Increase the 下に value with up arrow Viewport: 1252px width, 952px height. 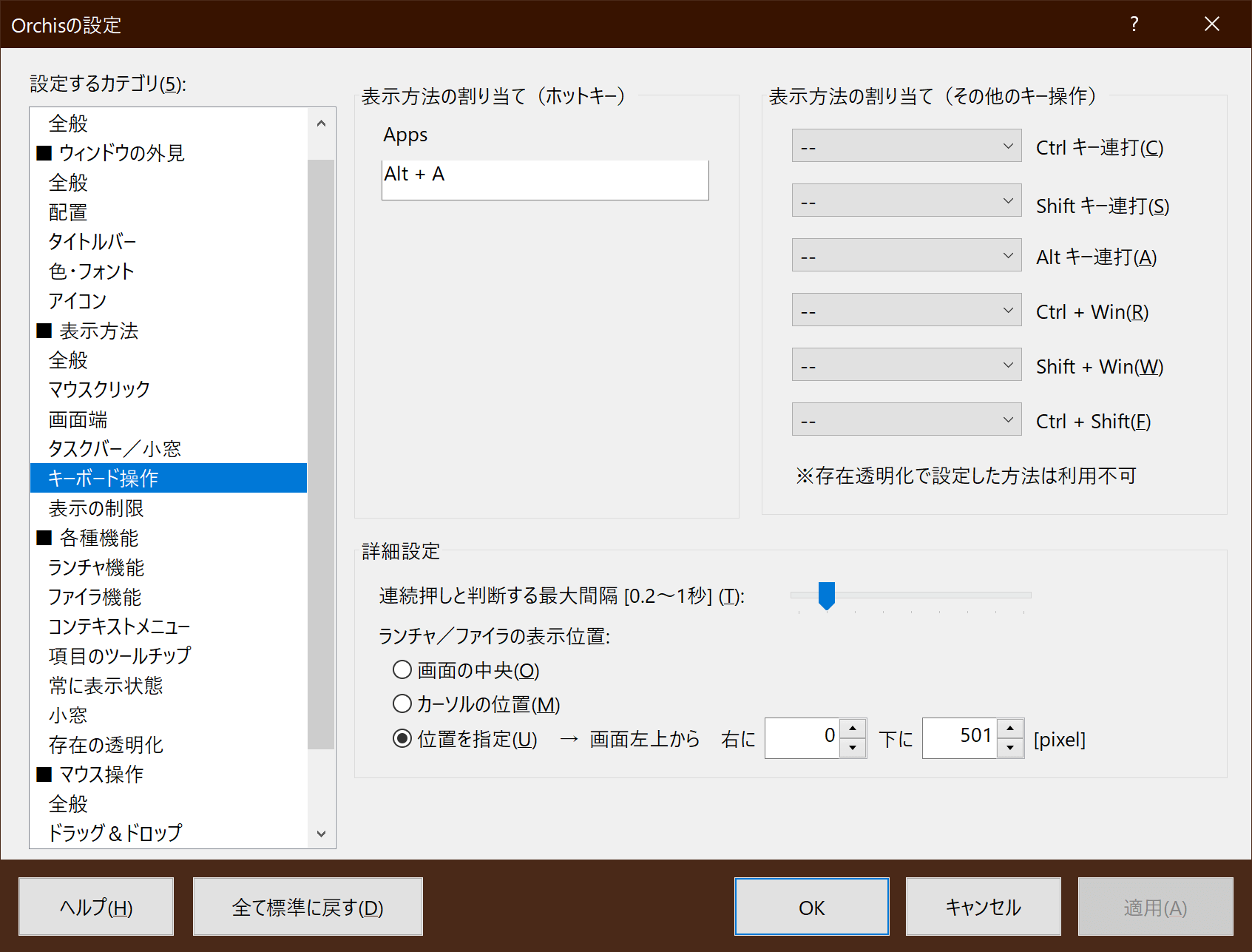point(1010,729)
